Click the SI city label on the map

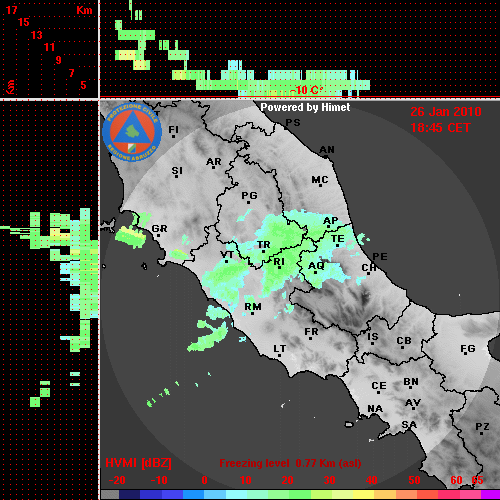point(177,171)
